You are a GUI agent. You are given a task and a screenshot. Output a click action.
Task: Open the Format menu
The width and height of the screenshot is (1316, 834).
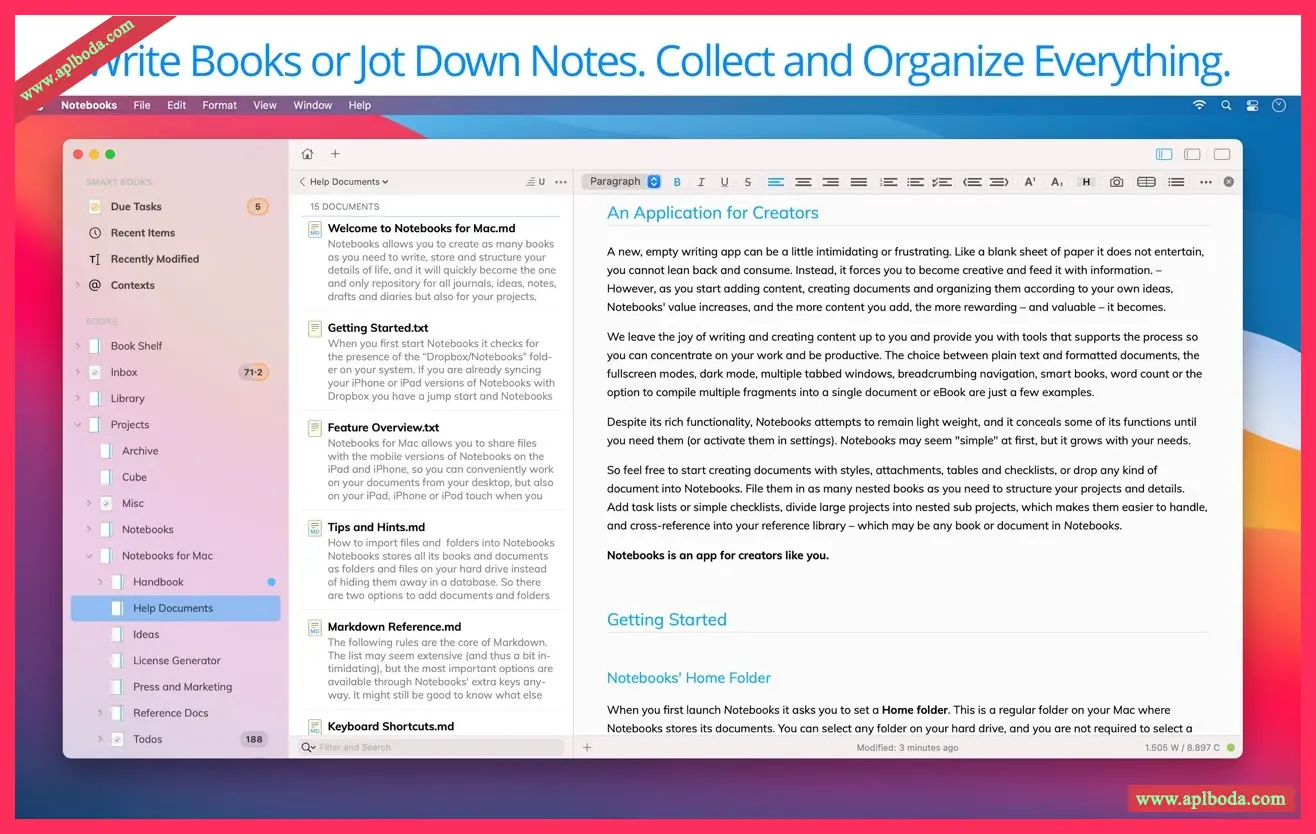tap(219, 105)
